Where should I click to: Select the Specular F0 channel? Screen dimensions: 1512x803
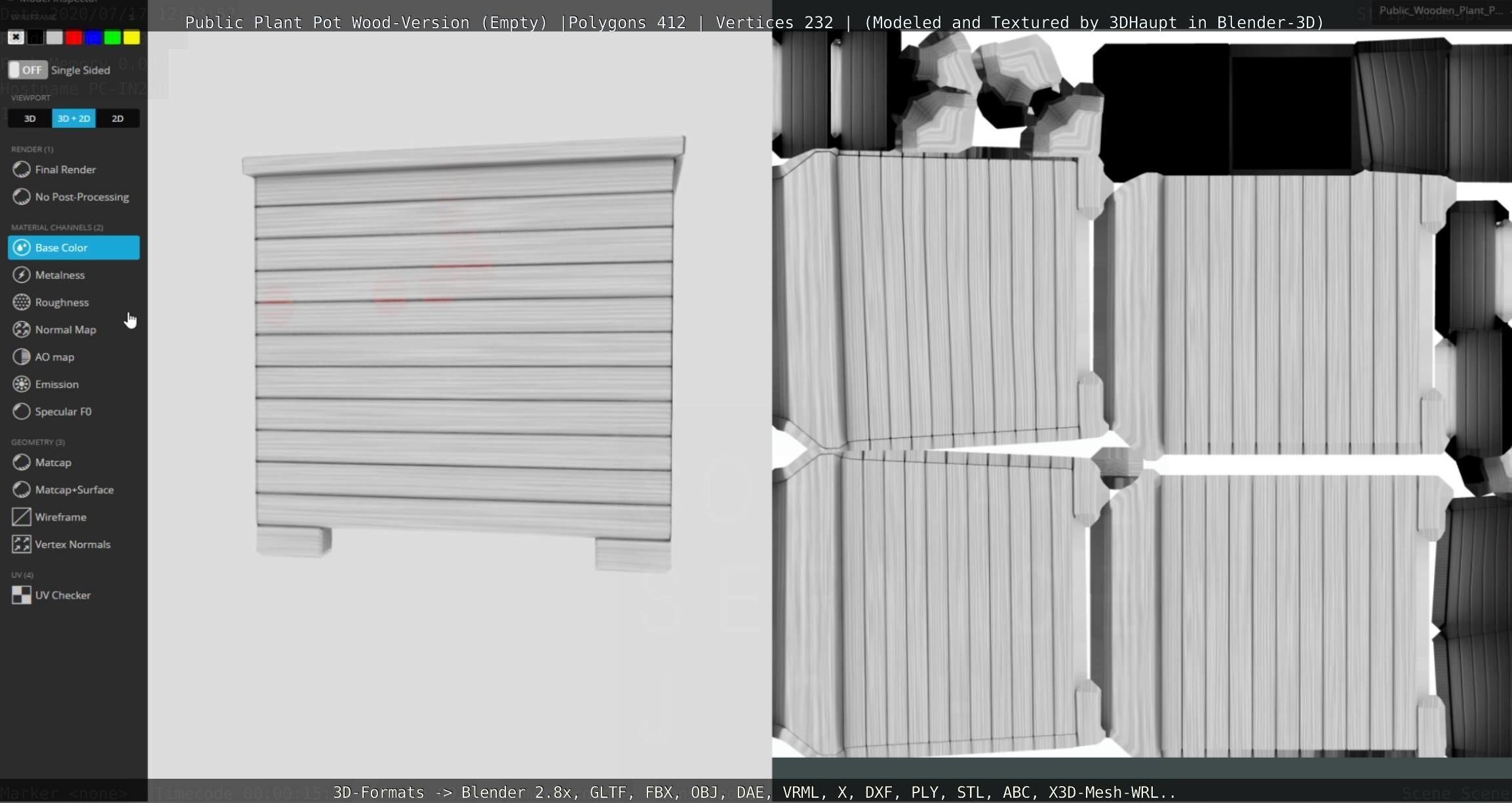click(63, 412)
